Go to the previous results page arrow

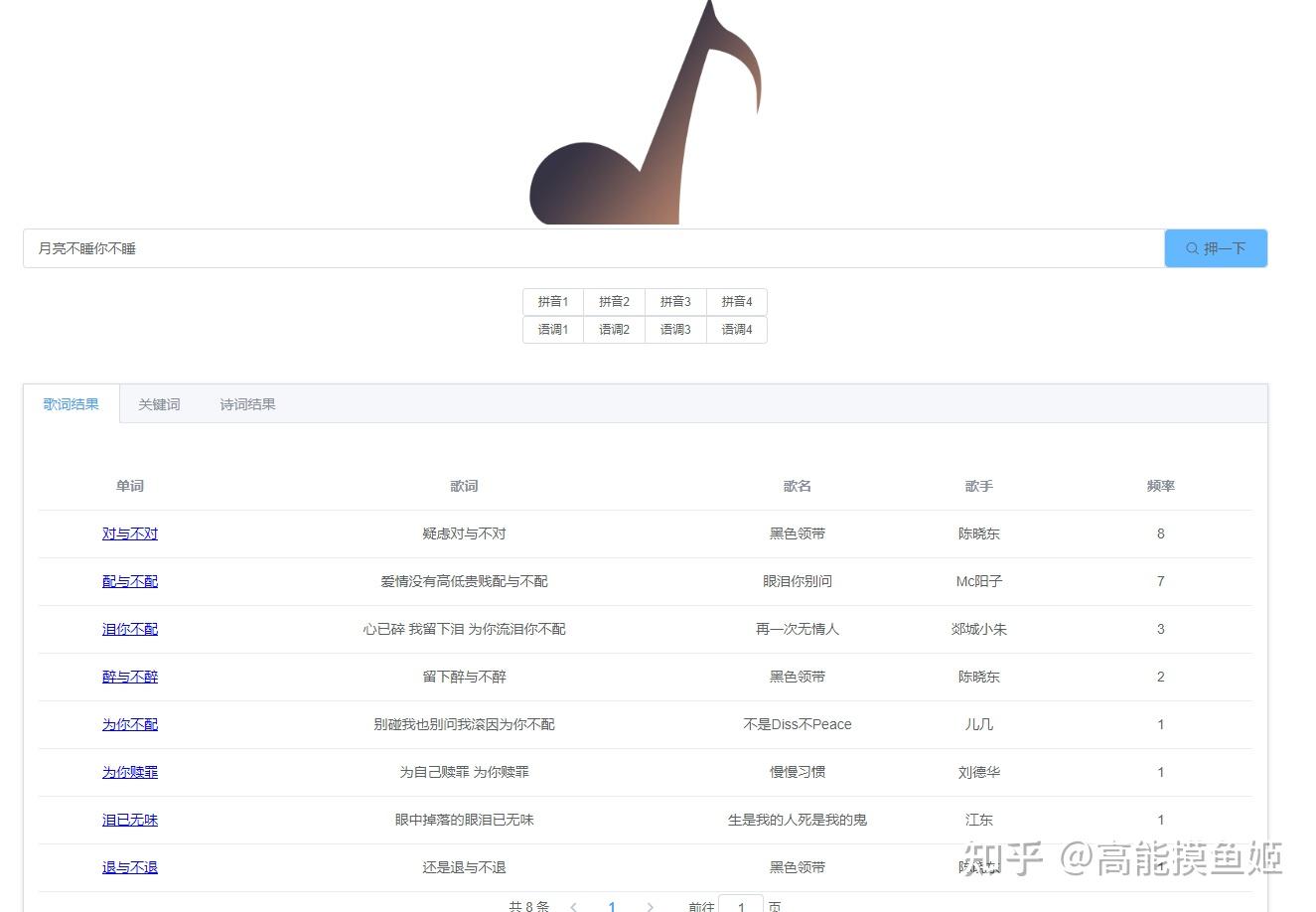(574, 906)
